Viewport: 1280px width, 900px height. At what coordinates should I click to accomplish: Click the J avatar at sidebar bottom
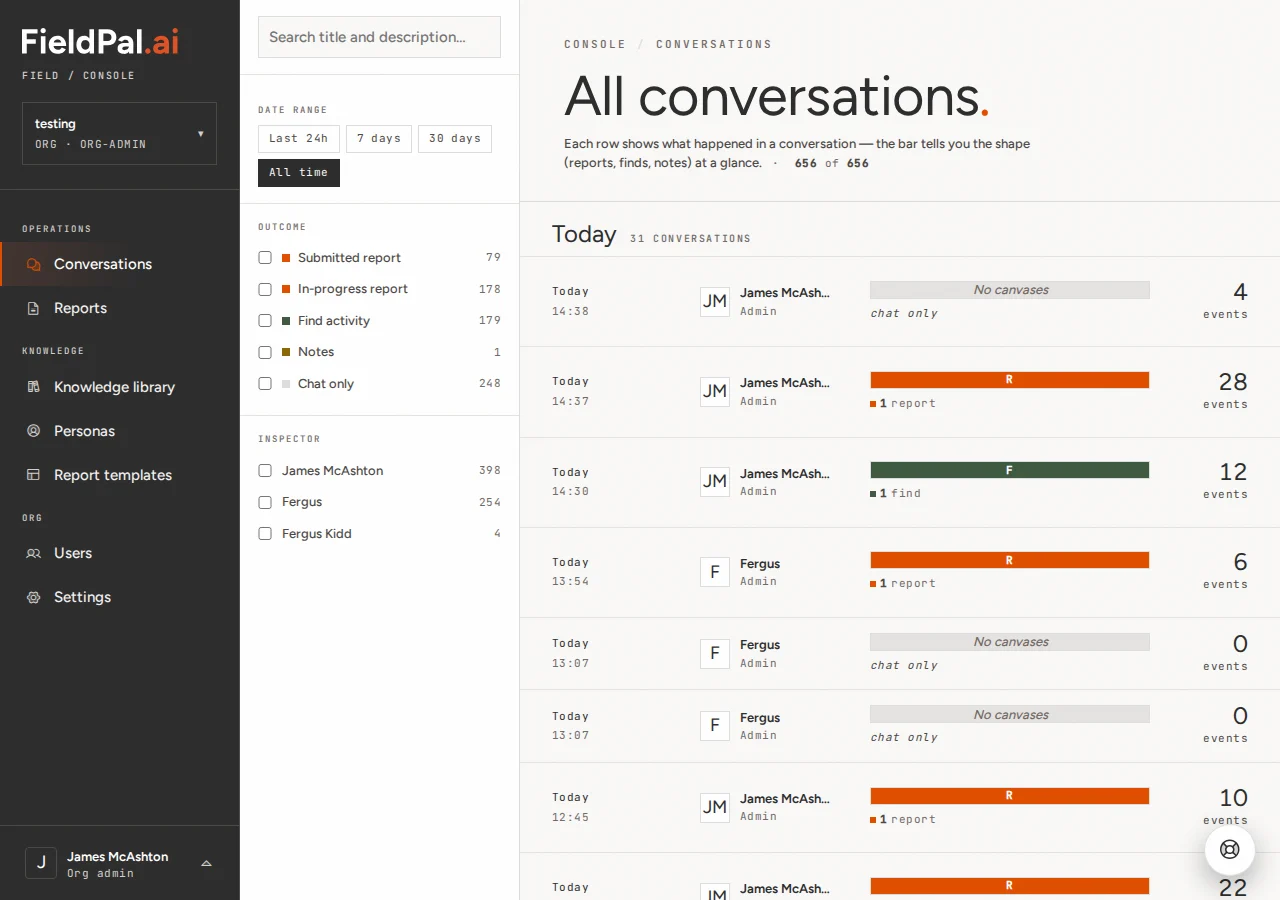41,864
